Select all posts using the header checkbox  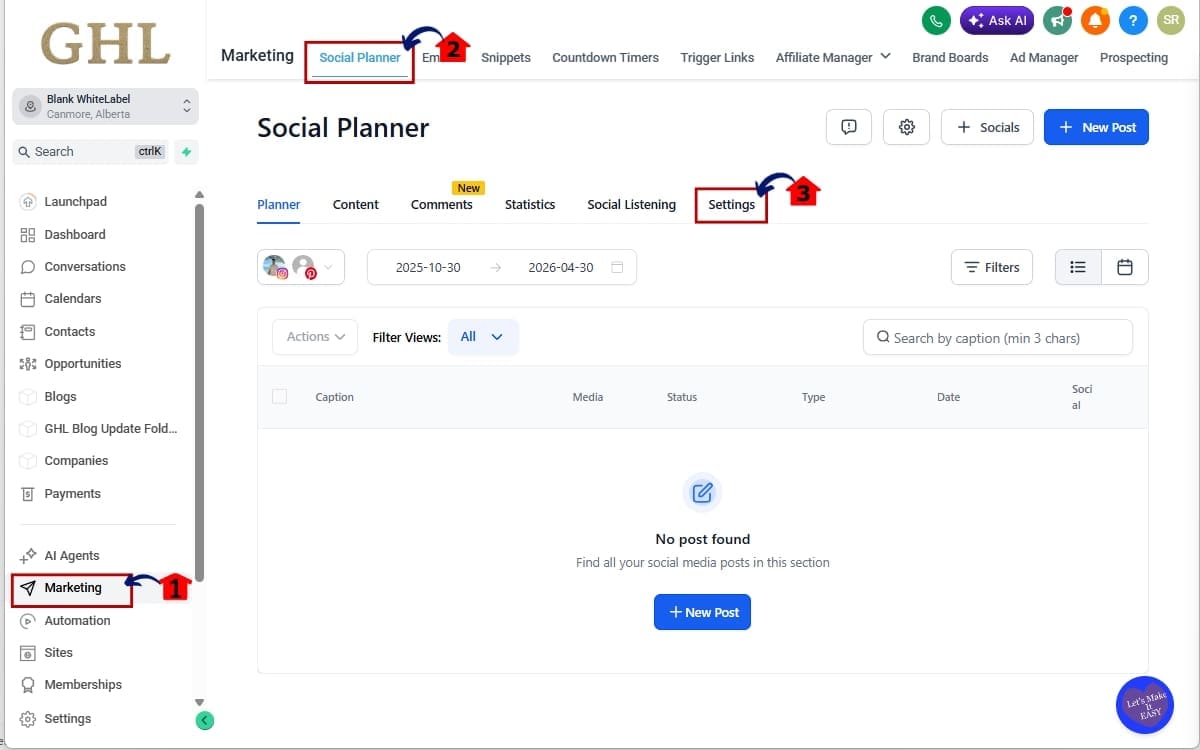click(x=280, y=396)
